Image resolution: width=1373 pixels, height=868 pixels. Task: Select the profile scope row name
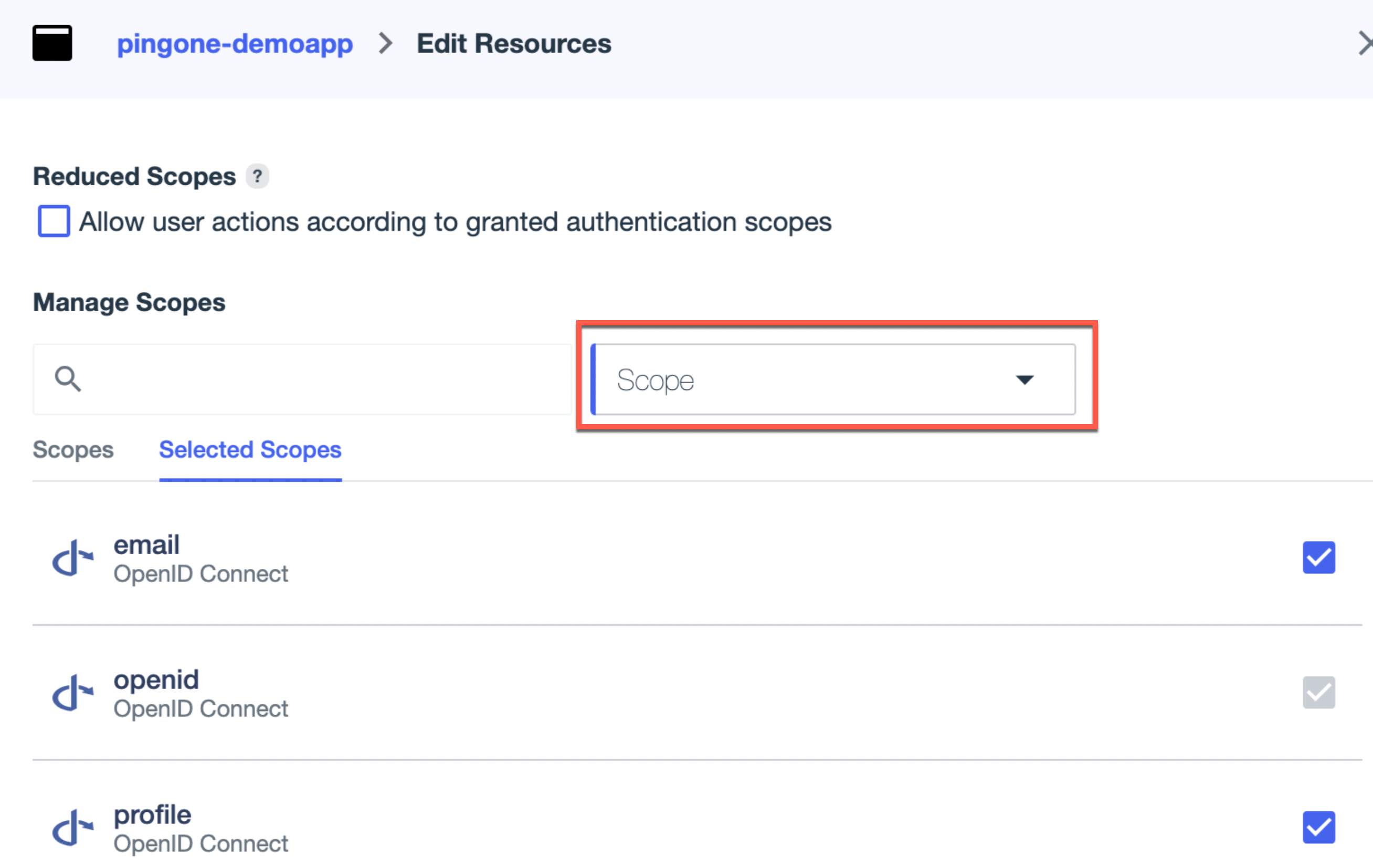click(152, 815)
